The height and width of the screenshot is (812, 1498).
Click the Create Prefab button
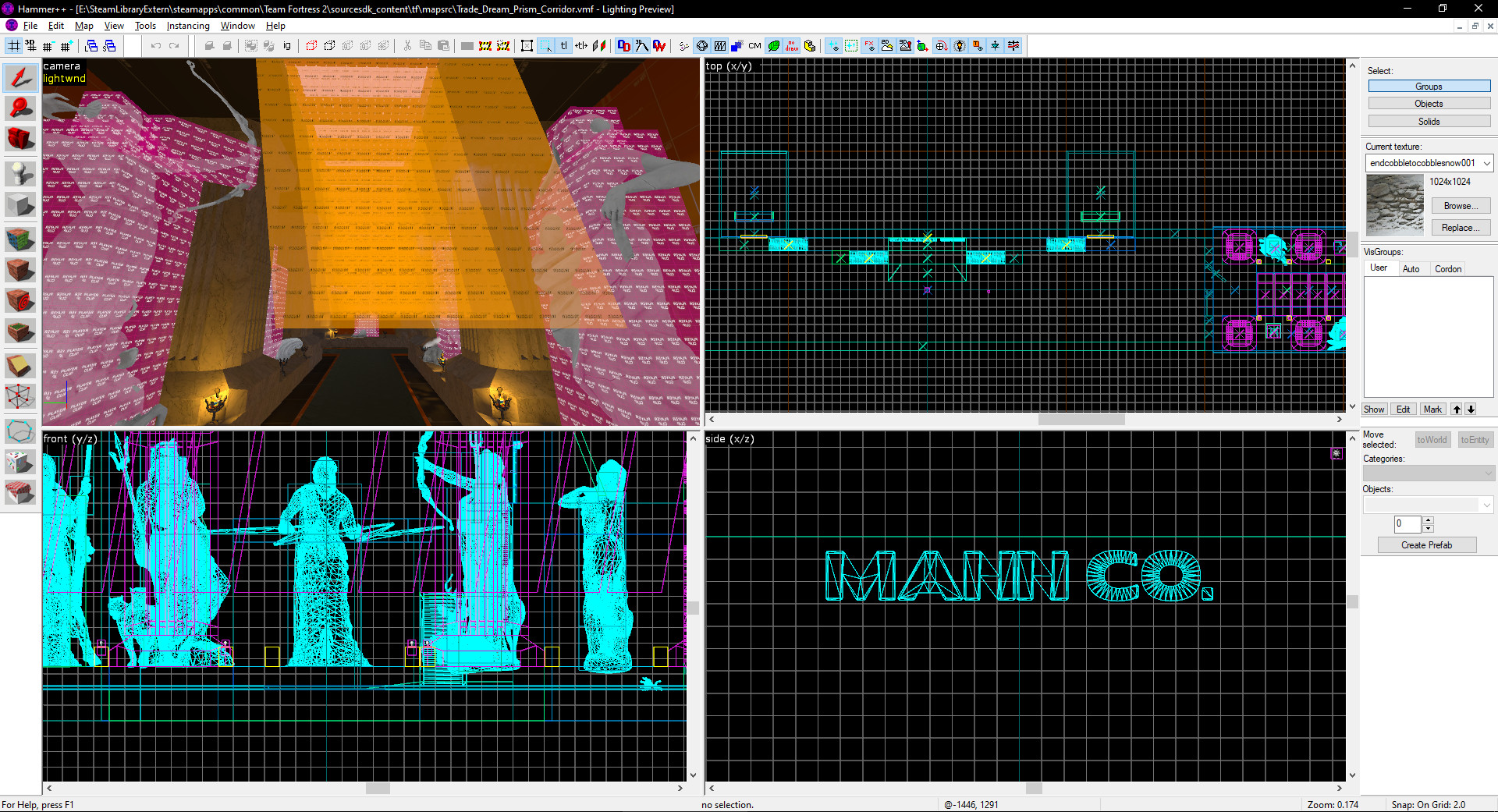[1427, 544]
